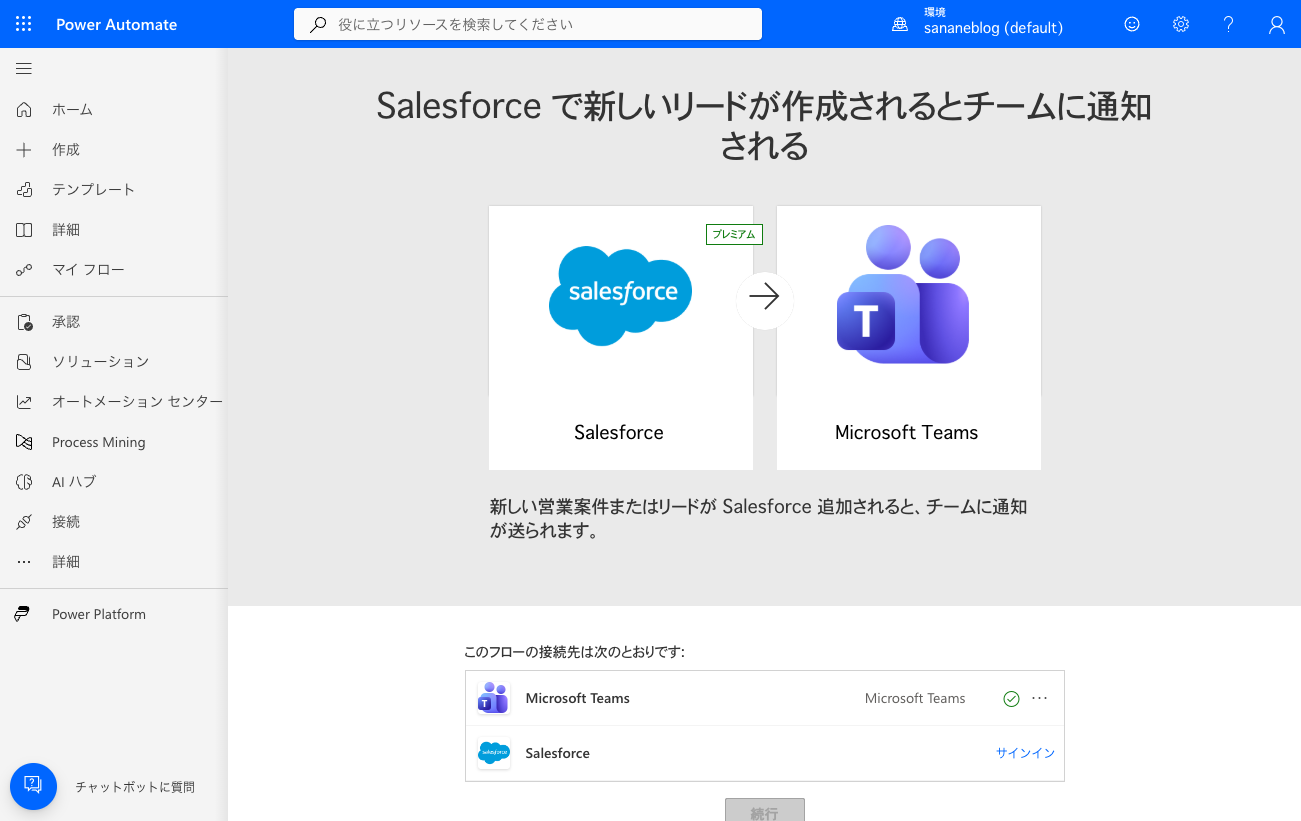This screenshot has width=1301, height=821.
Task: Click the arrow between connector cards
Action: tap(765, 300)
